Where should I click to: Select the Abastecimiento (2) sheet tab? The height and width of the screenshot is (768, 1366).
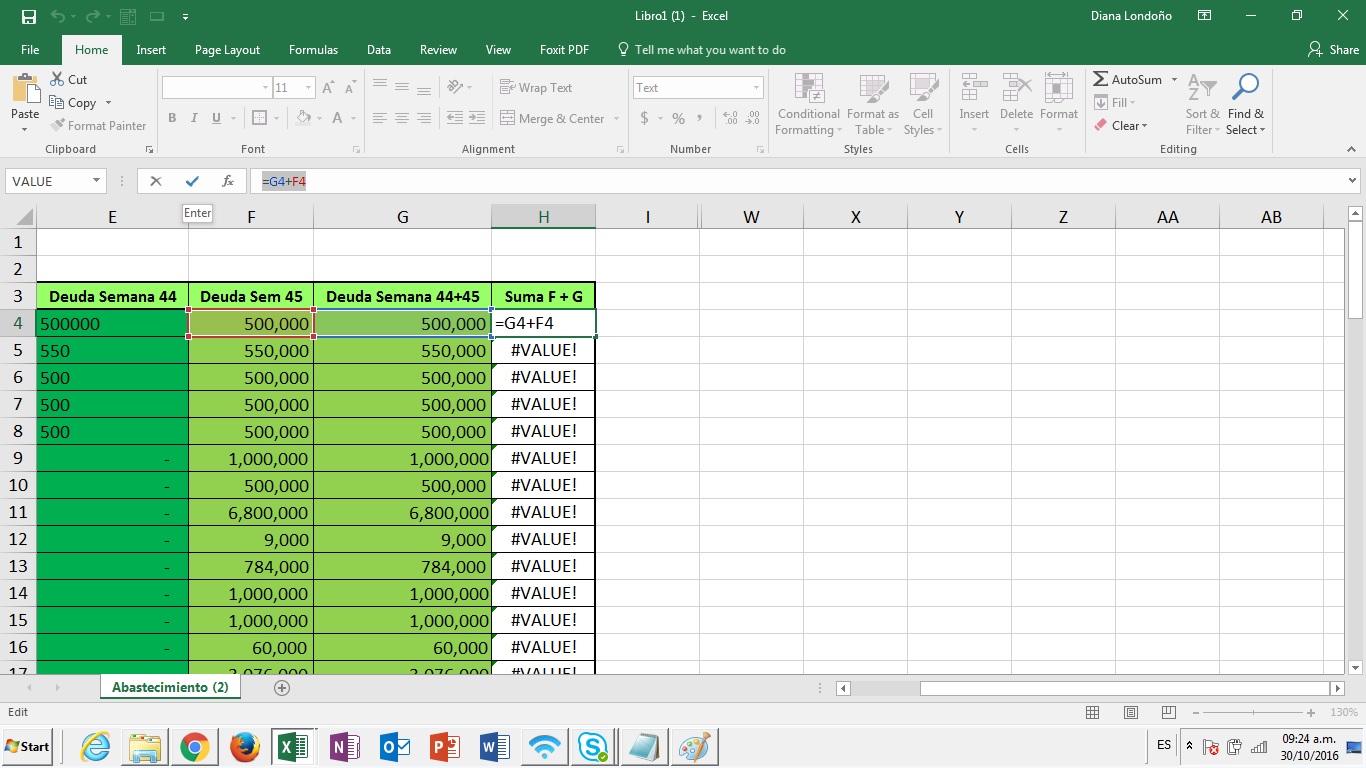click(170, 687)
